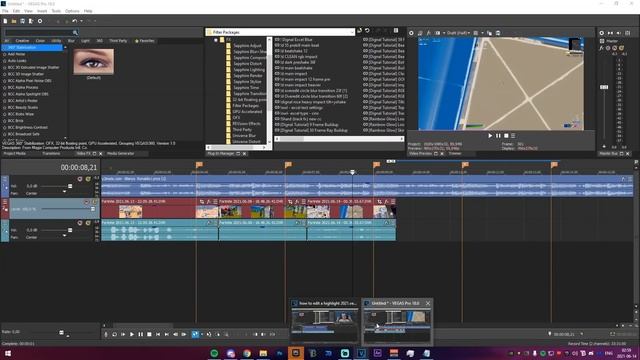This screenshot has width=640, height=360.
Task: Go to start of project in timeline transport
Action: [158, 334]
